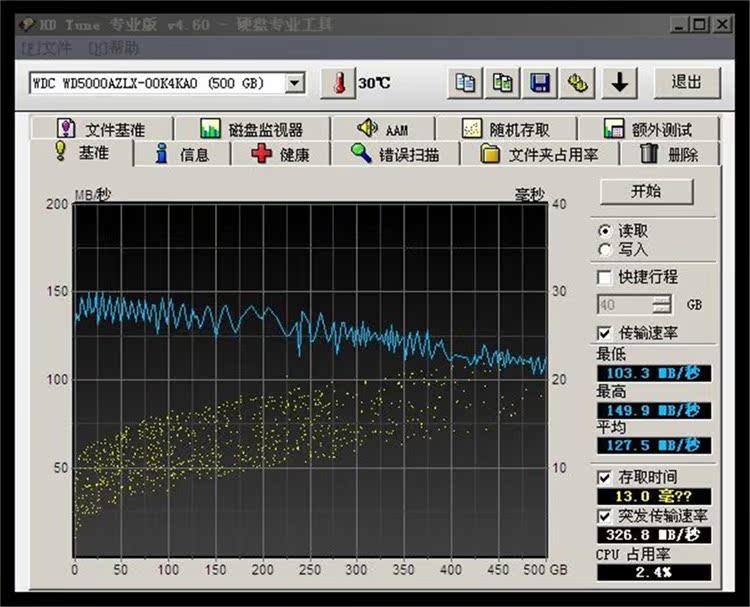The width and height of the screenshot is (750, 607).
Task: Enable the 快捷行程 checkbox
Action: (604, 277)
